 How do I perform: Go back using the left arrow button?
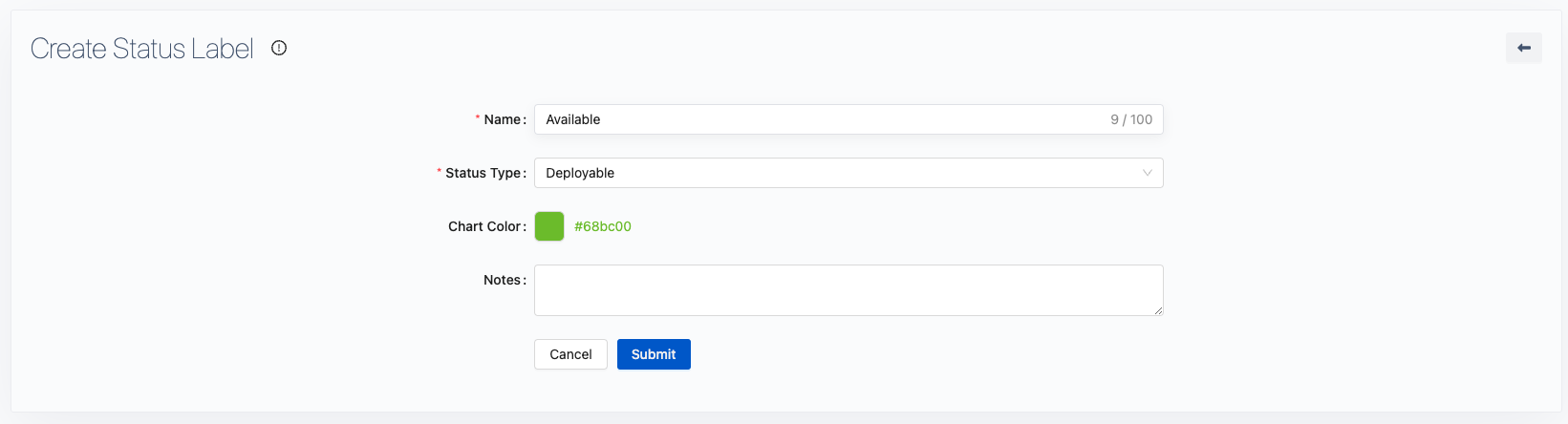[x=1523, y=48]
